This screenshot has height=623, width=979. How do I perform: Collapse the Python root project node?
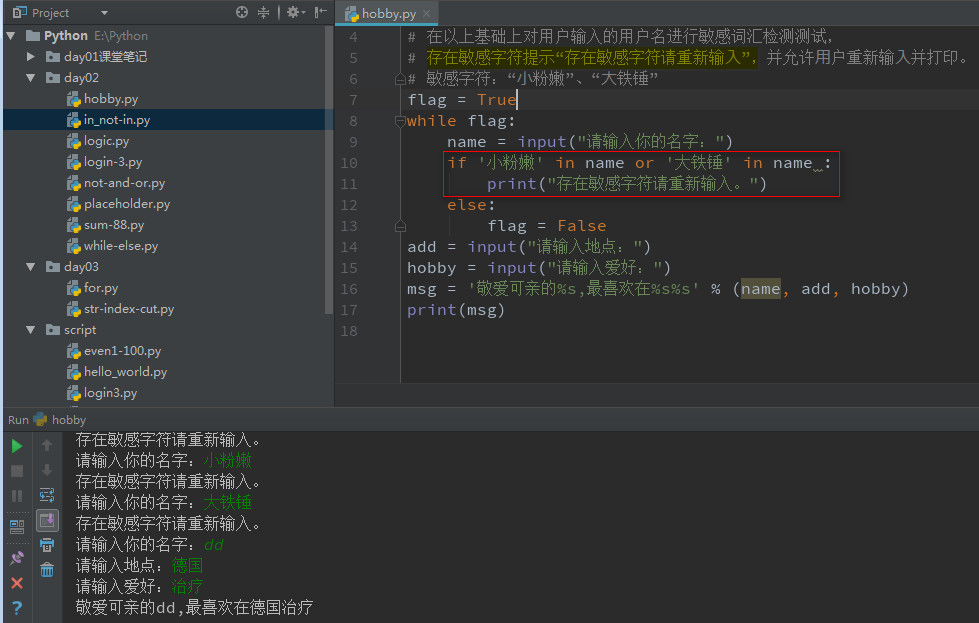point(11,36)
